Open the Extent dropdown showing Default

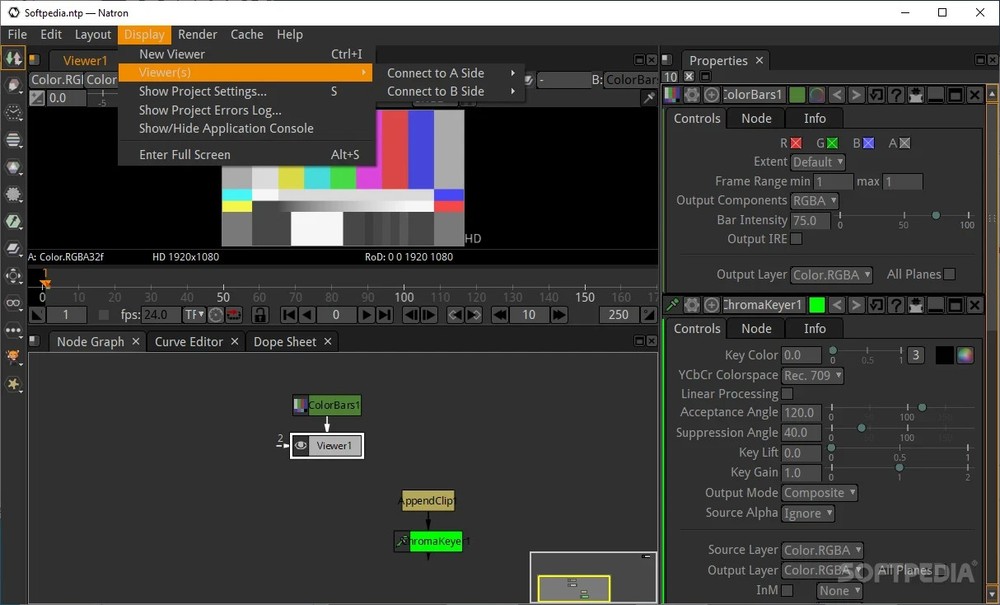(817, 162)
